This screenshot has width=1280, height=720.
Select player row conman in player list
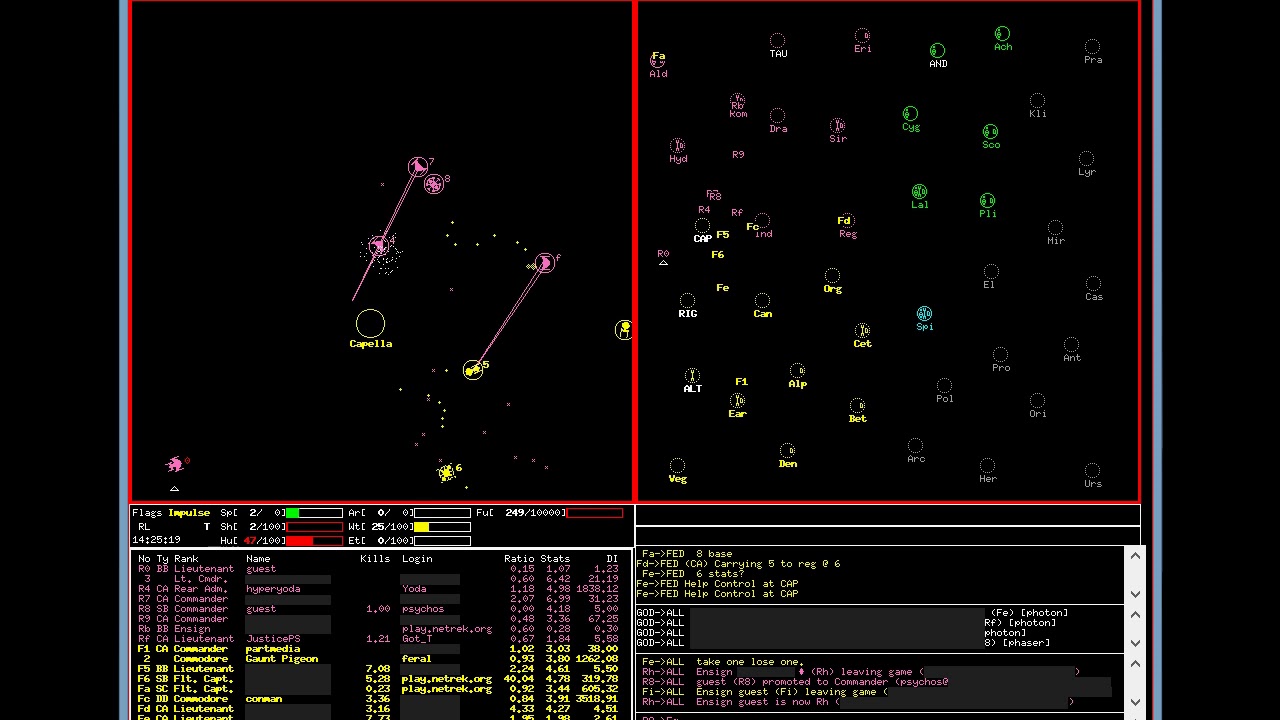[x=378, y=699]
